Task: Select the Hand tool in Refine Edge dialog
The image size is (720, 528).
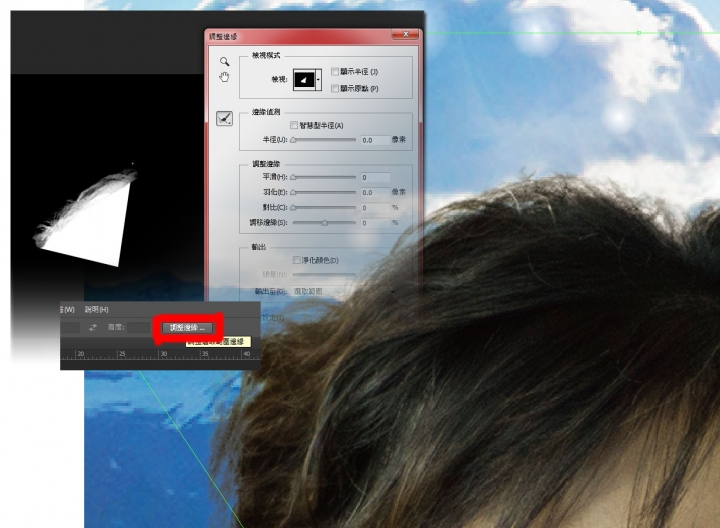Action: coord(224,77)
